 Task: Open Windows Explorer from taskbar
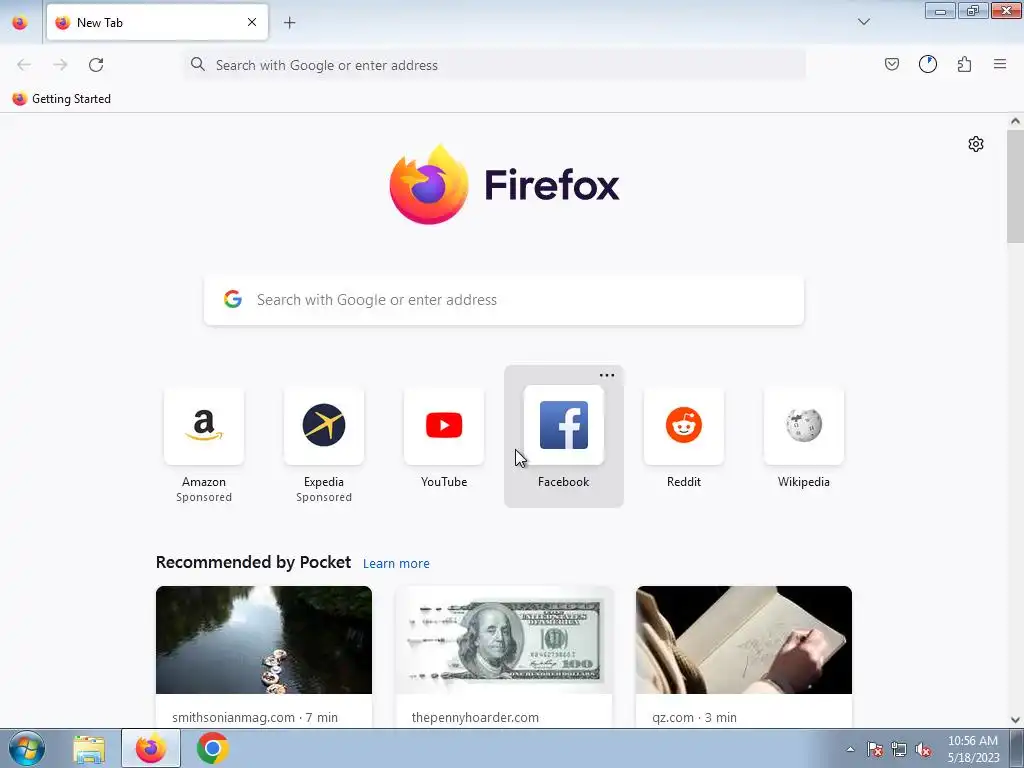click(89, 748)
